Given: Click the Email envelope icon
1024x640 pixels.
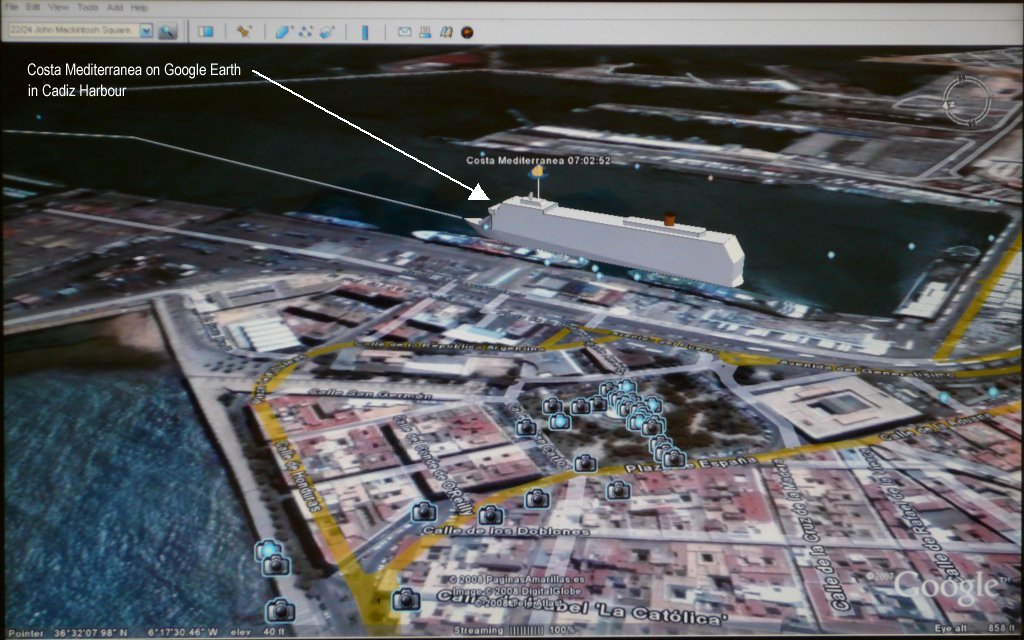Looking at the screenshot, I should (x=404, y=31).
